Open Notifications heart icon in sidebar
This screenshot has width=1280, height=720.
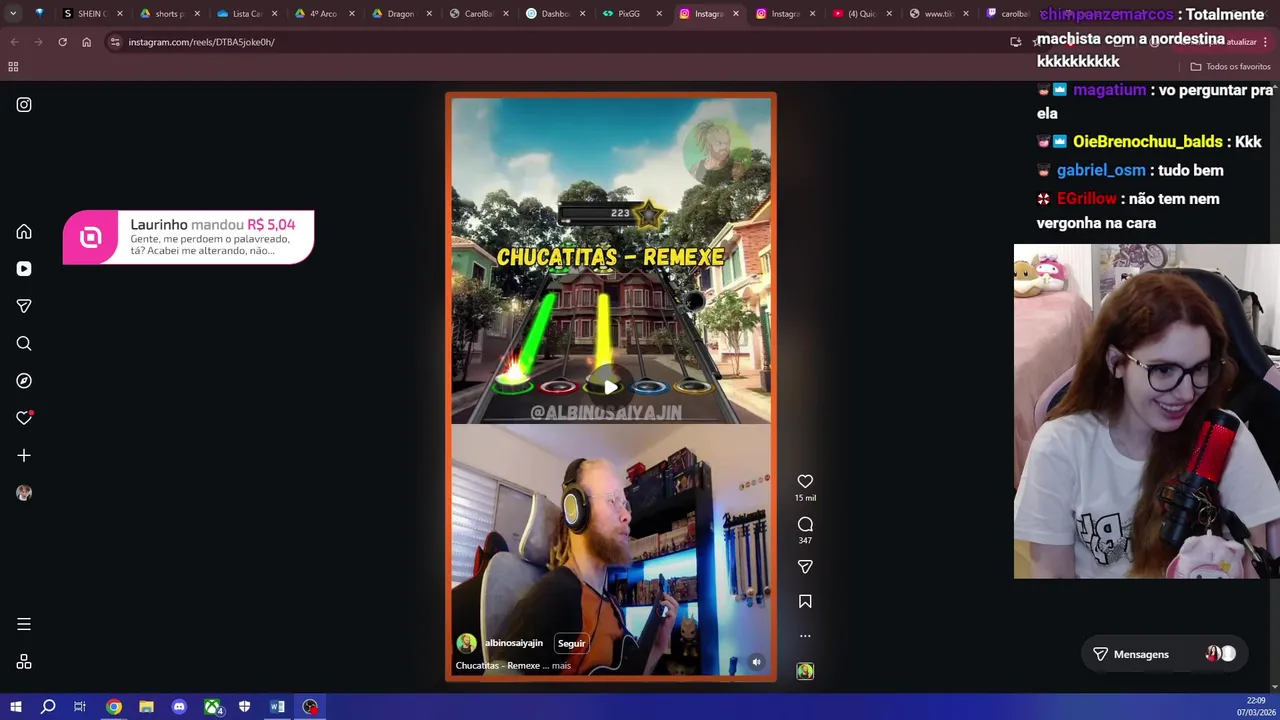click(x=24, y=418)
